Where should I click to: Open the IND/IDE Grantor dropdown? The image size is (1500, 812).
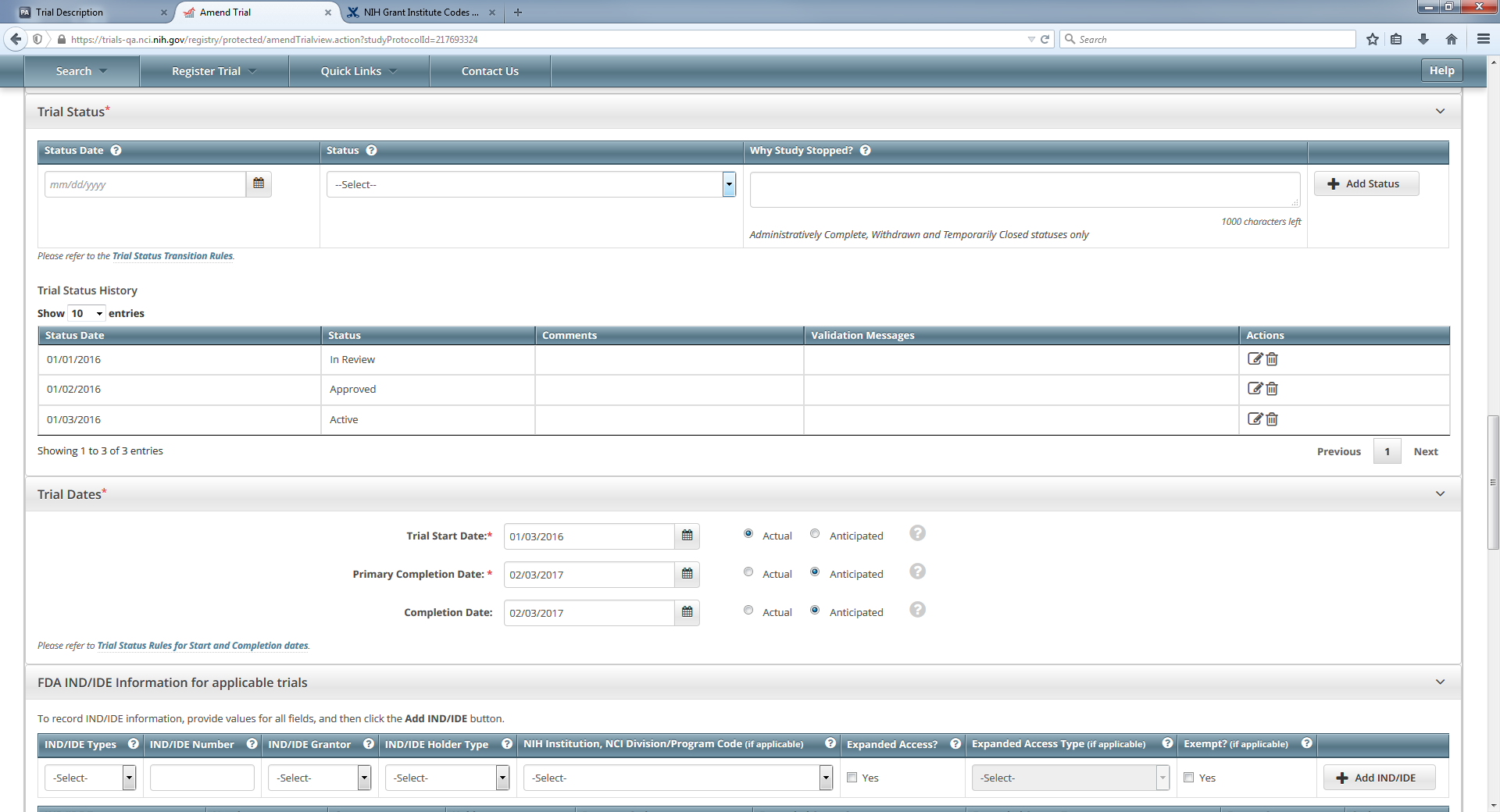tap(319, 778)
